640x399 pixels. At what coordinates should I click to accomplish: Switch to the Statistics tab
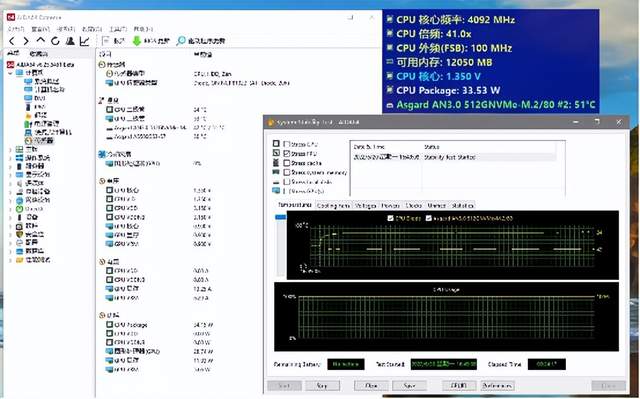click(462, 206)
